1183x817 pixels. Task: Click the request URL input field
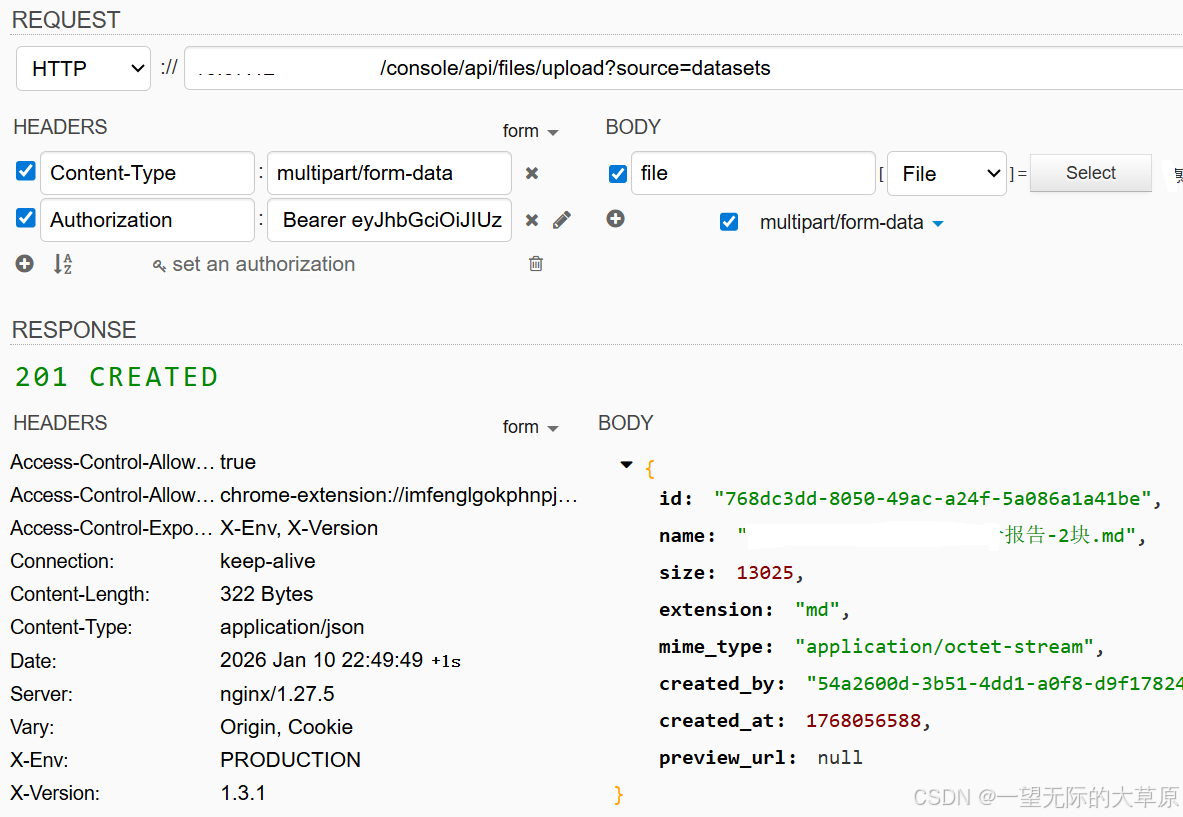684,68
